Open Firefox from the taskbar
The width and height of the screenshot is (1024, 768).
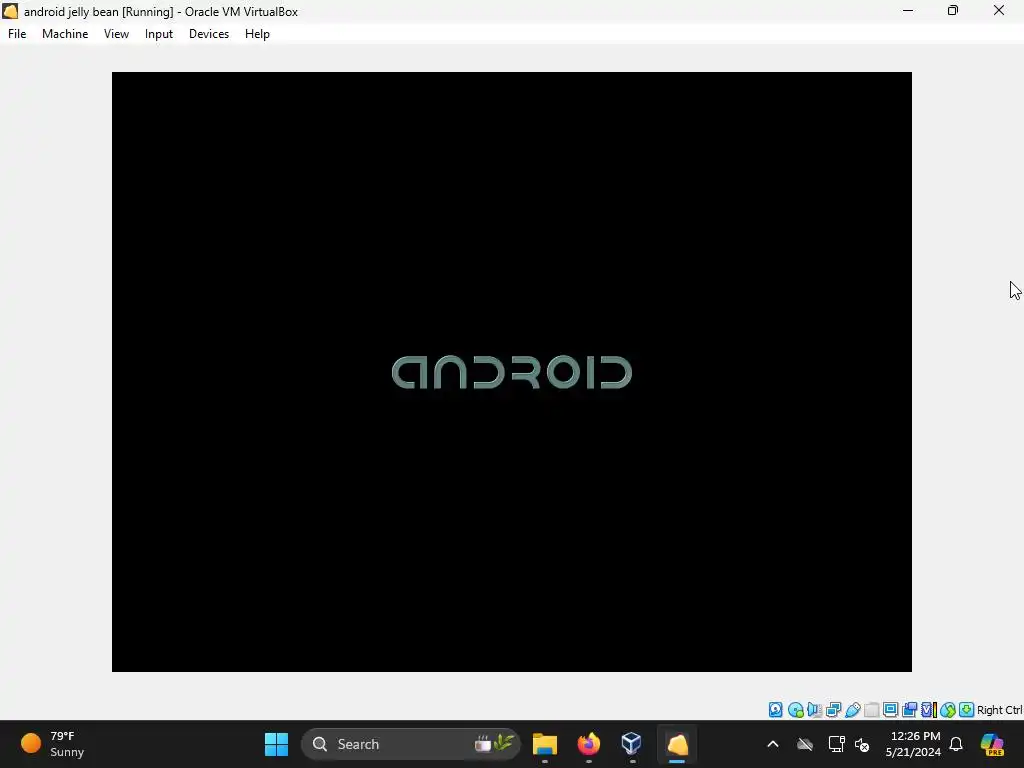tap(588, 744)
